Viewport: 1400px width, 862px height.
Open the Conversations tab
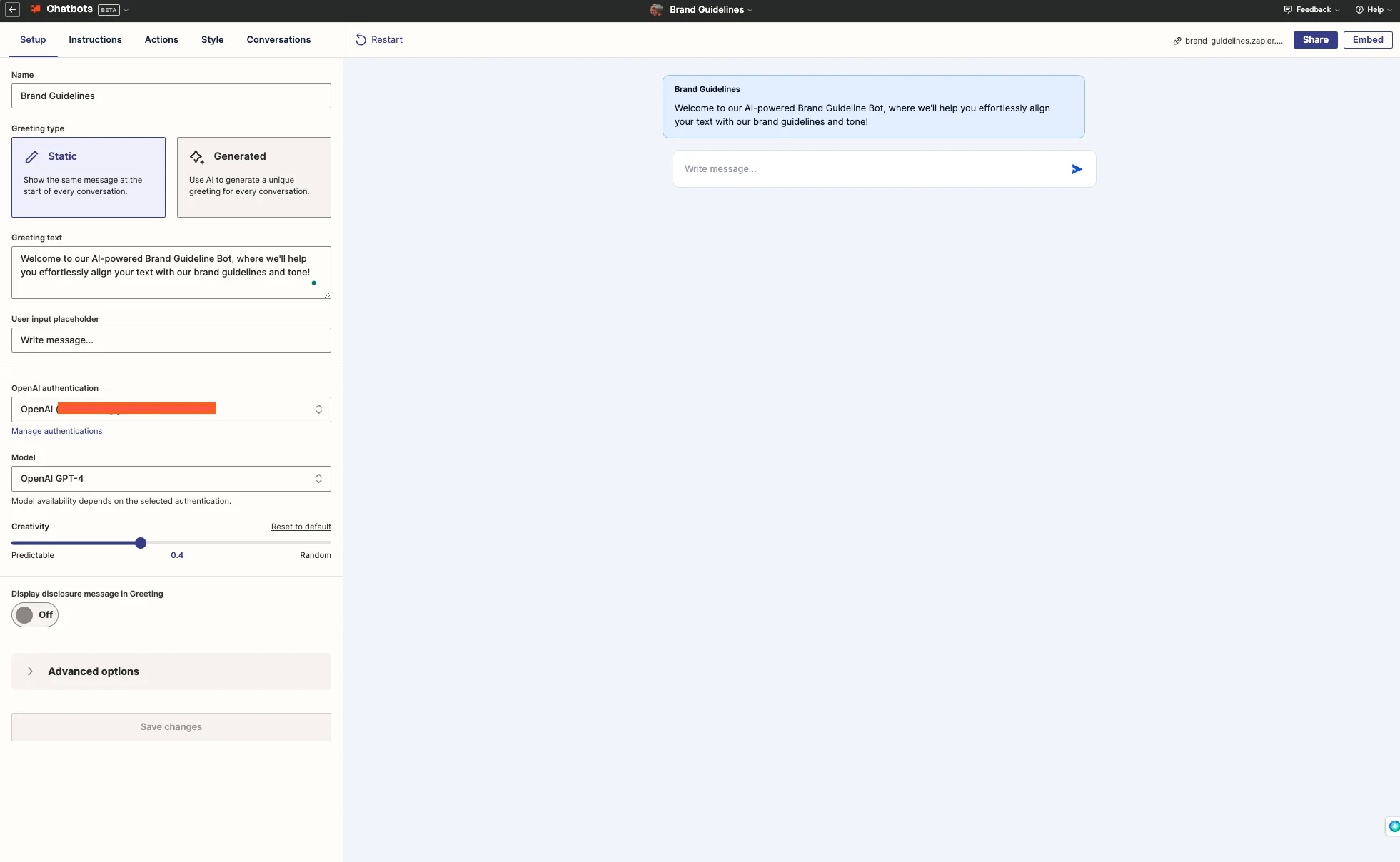(278, 40)
